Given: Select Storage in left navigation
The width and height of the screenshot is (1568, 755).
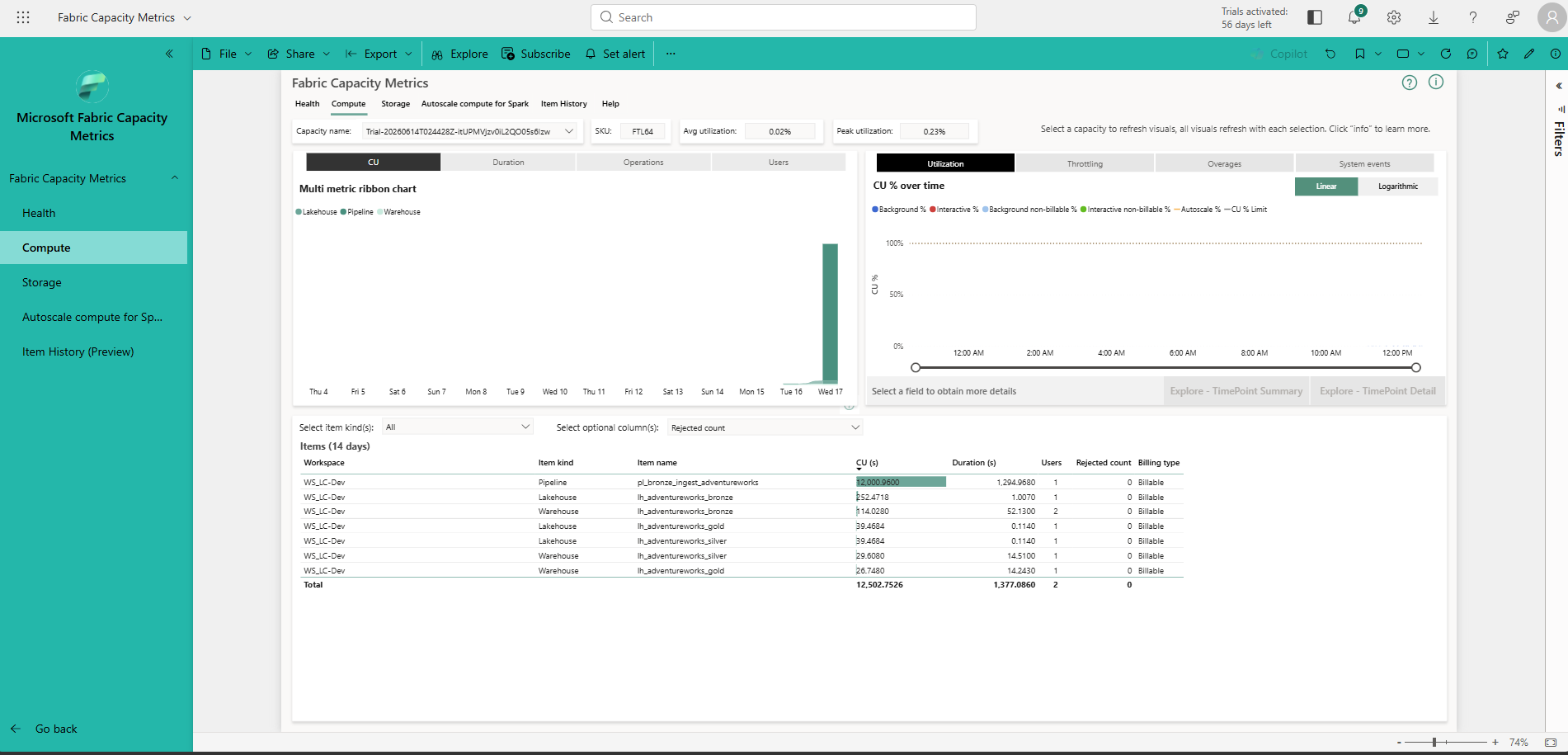Looking at the screenshot, I should 93,282.
